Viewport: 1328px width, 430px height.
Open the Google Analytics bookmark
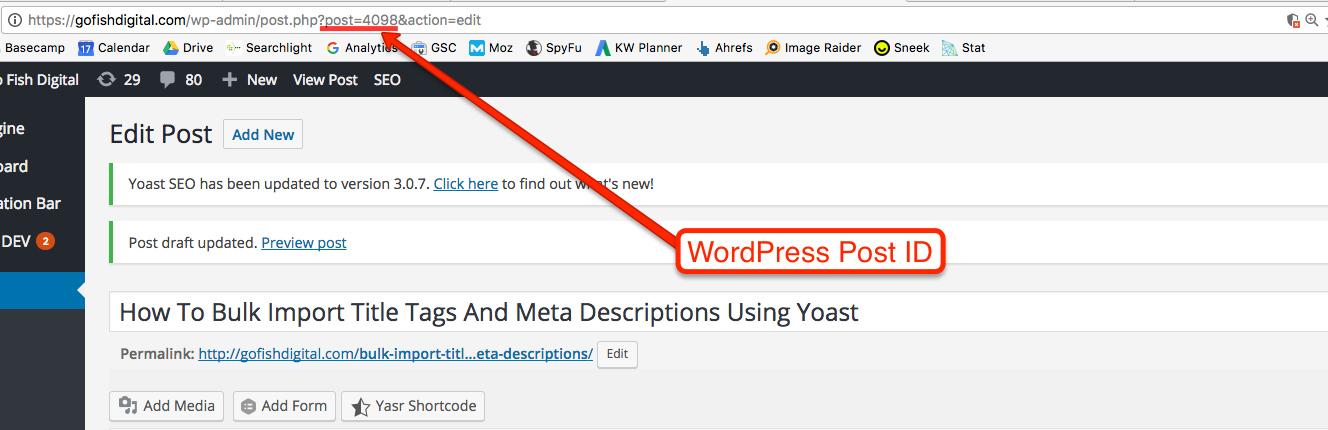coord(362,48)
